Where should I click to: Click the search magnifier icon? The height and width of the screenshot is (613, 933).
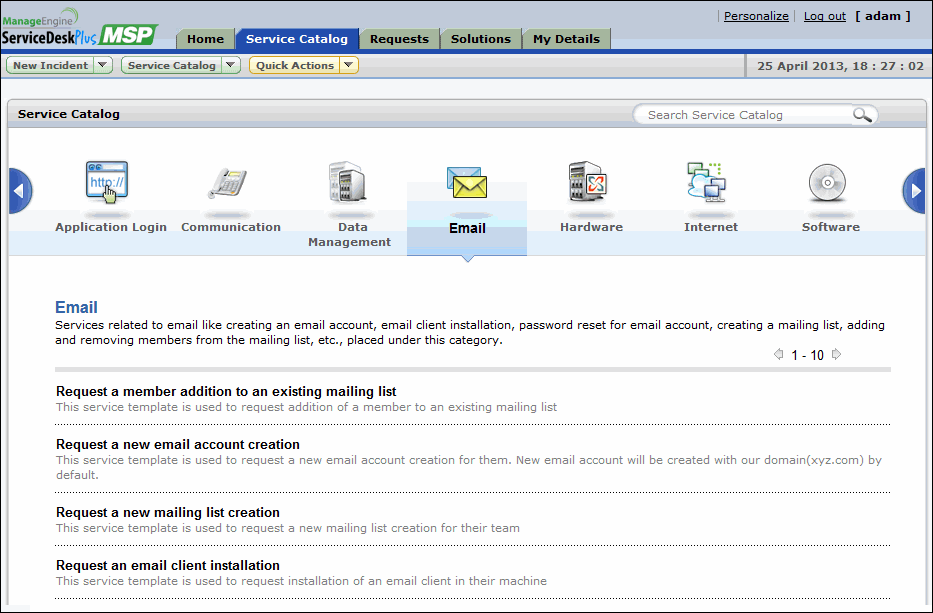coord(862,114)
